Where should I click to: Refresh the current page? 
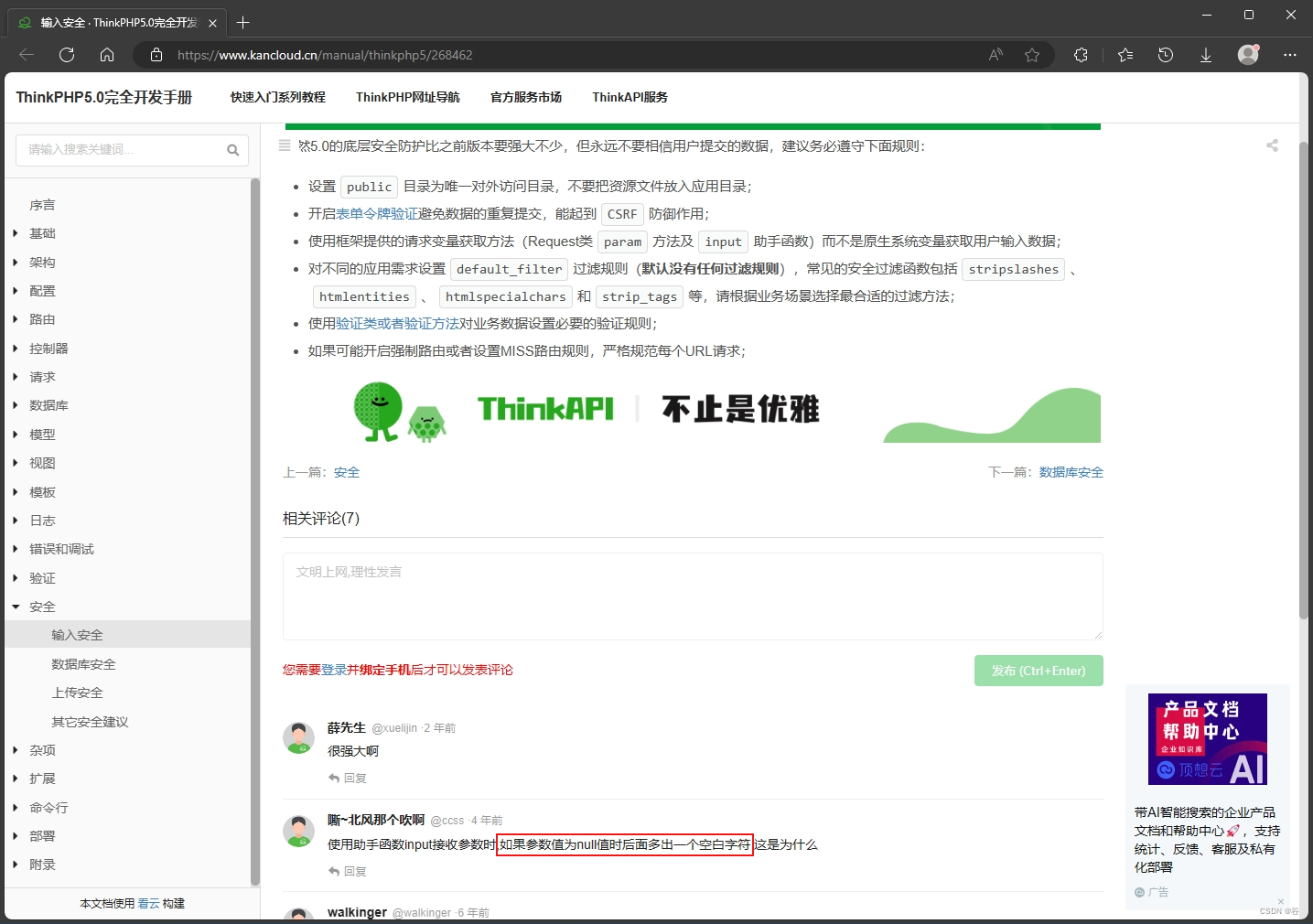[66, 54]
